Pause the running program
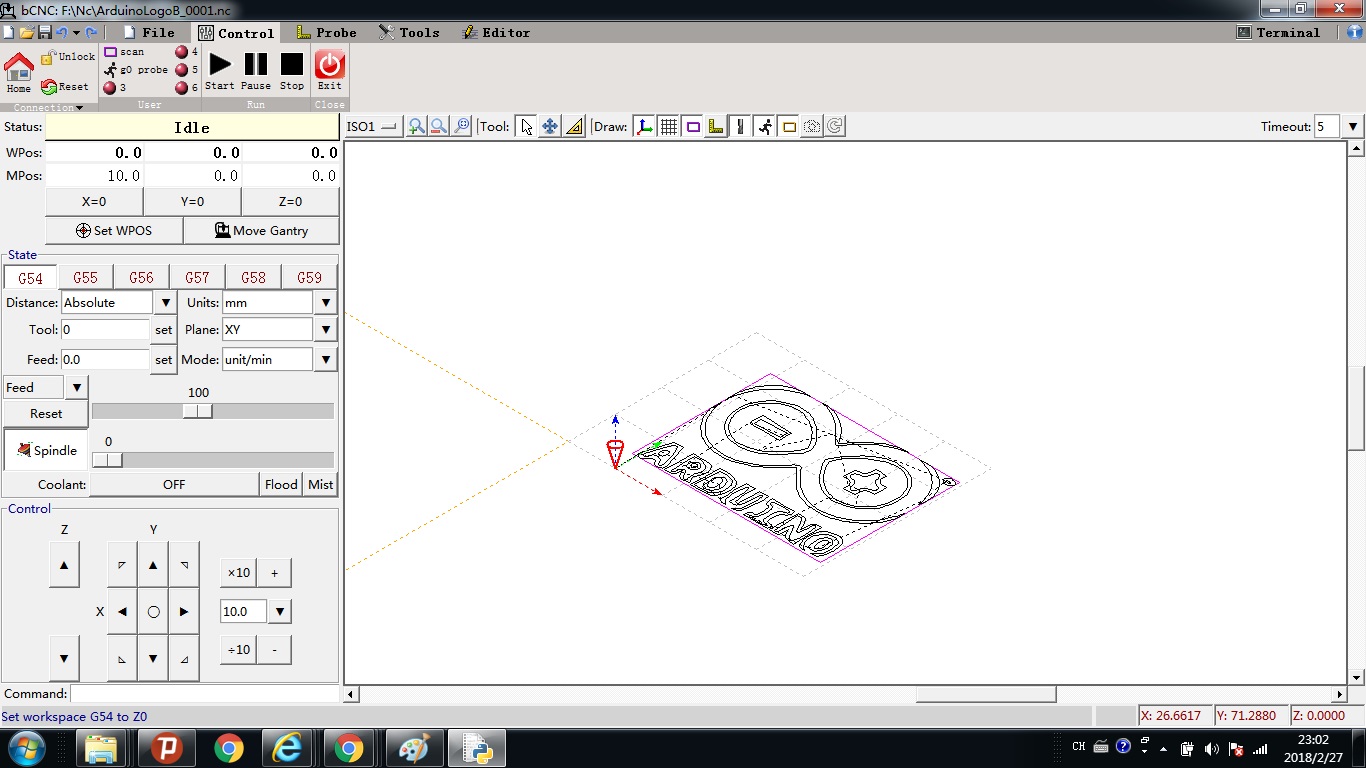The height and width of the screenshot is (768, 1366). point(256,70)
